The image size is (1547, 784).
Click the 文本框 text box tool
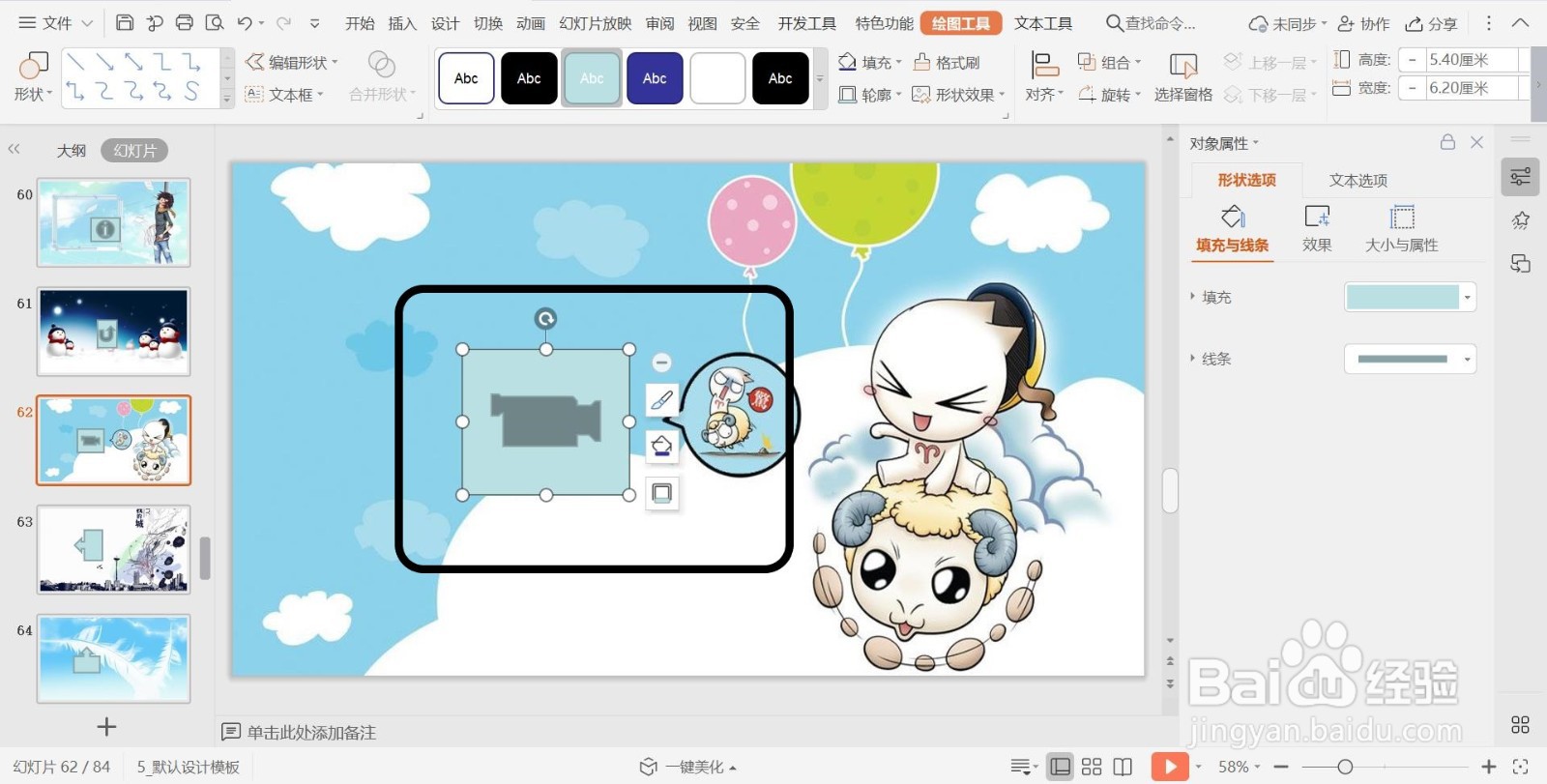283,95
